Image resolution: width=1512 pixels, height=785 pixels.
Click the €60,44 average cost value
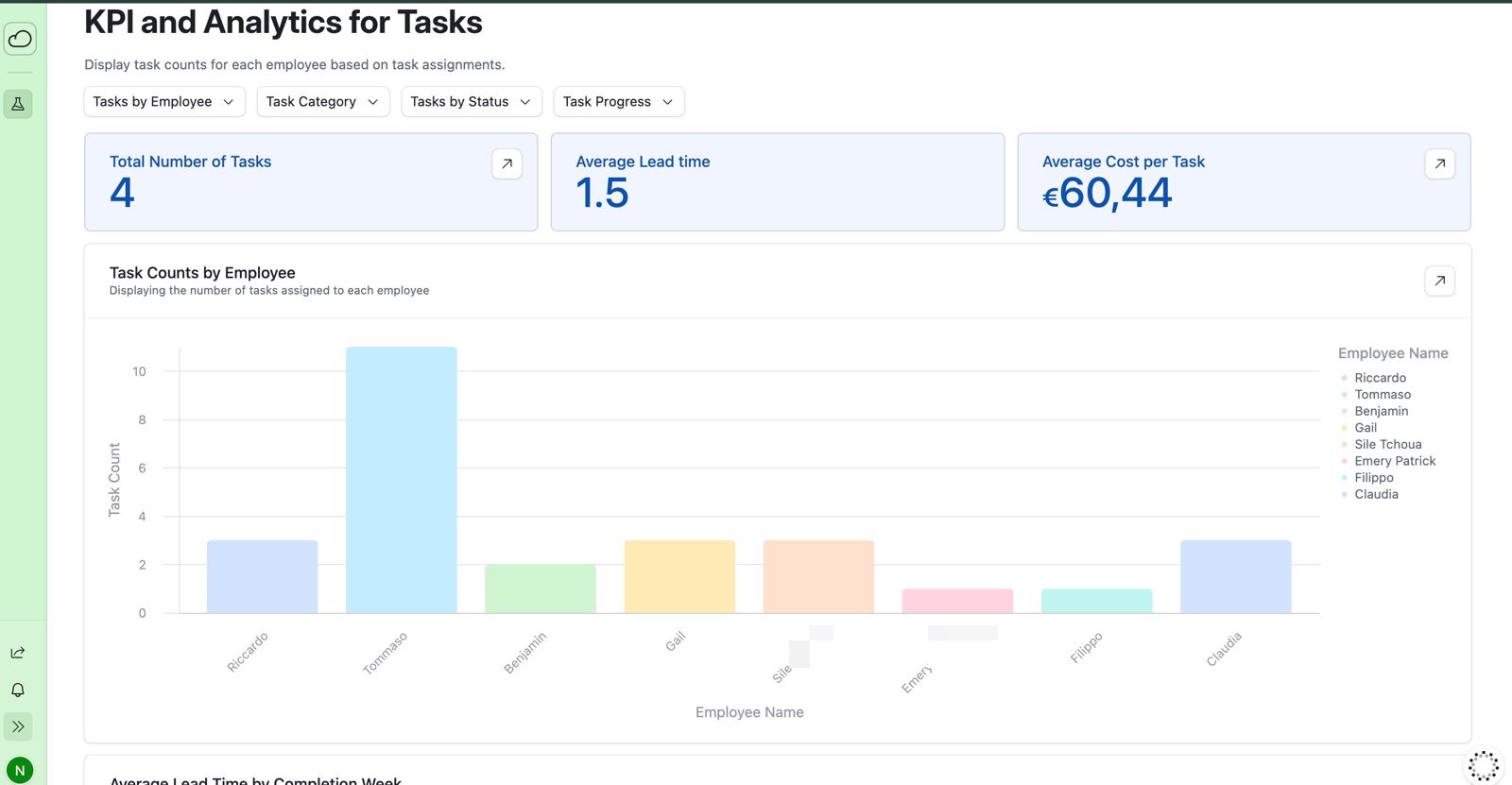click(x=1107, y=194)
